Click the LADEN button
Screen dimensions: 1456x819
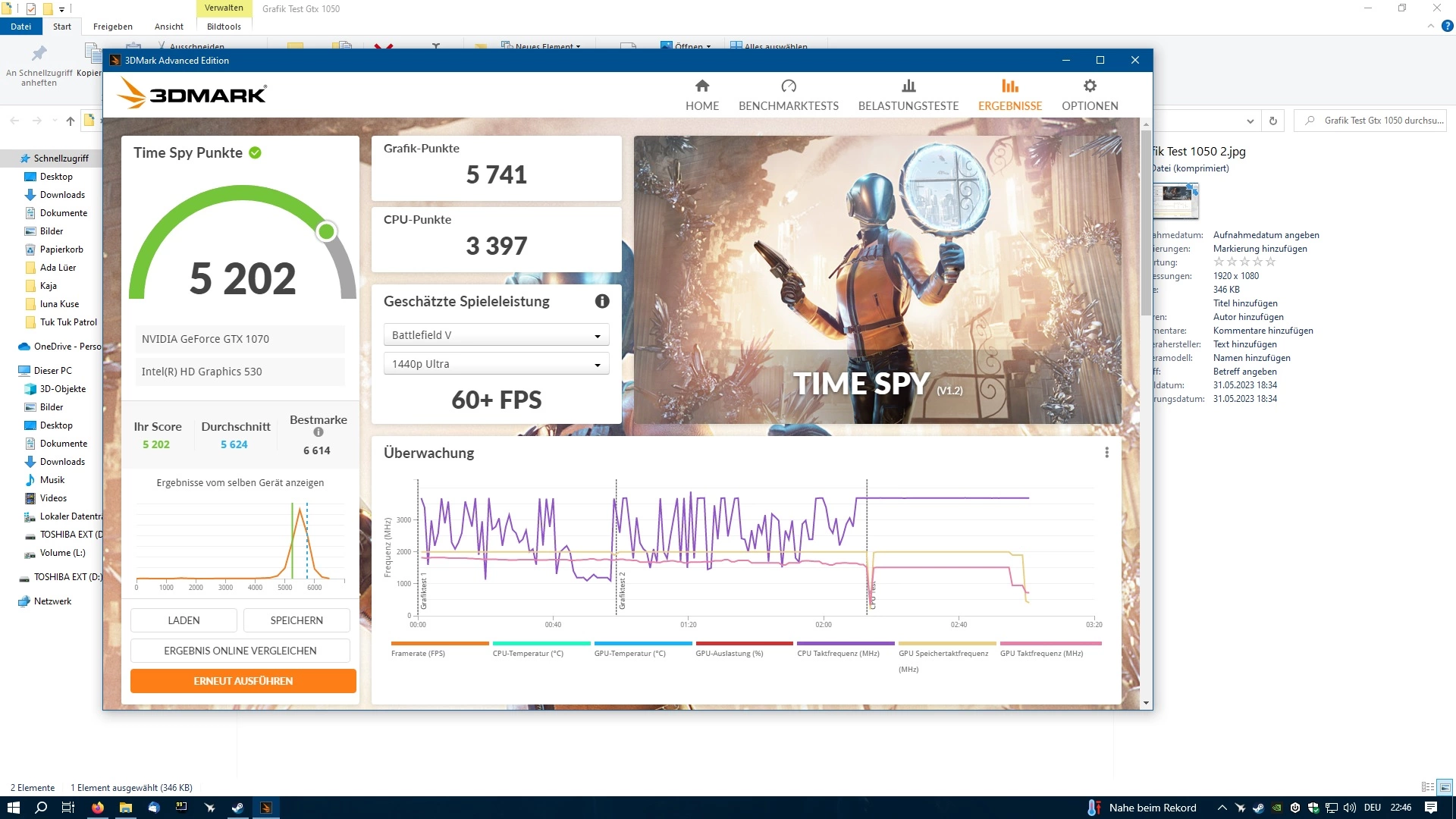[x=184, y=620]
